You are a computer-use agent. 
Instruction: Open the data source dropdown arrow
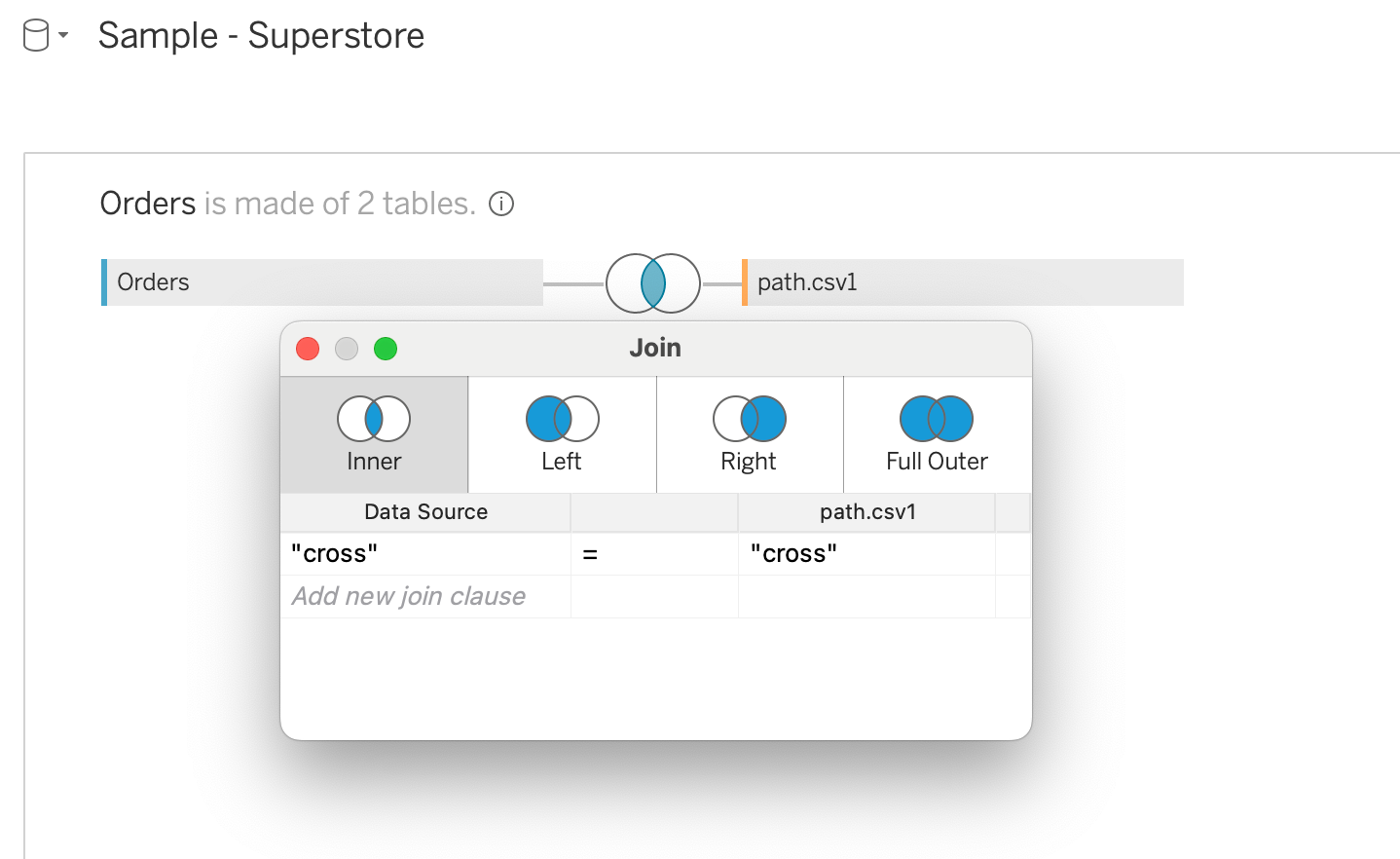pos(63,35)
